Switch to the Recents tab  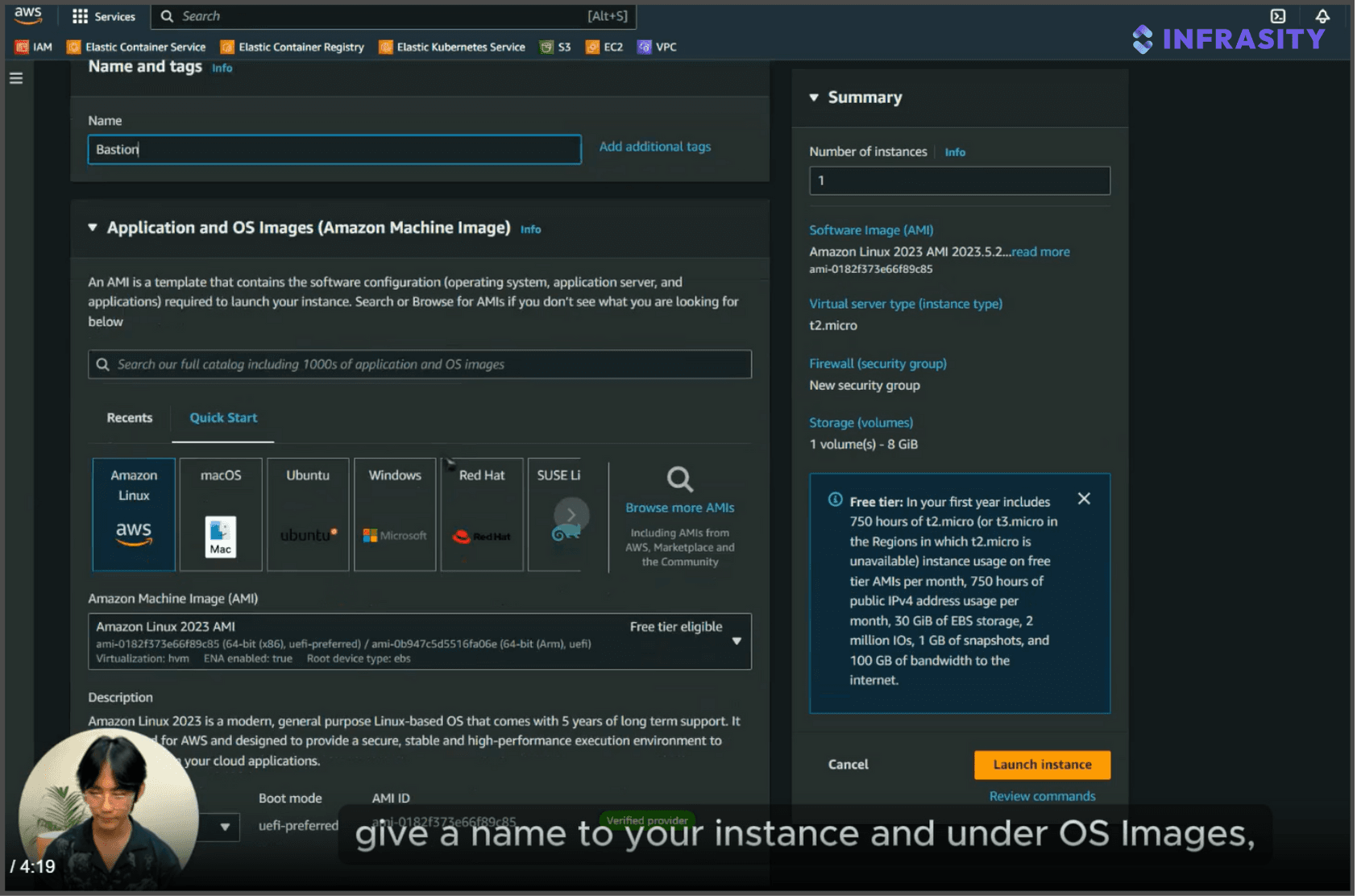coord(130,417)
